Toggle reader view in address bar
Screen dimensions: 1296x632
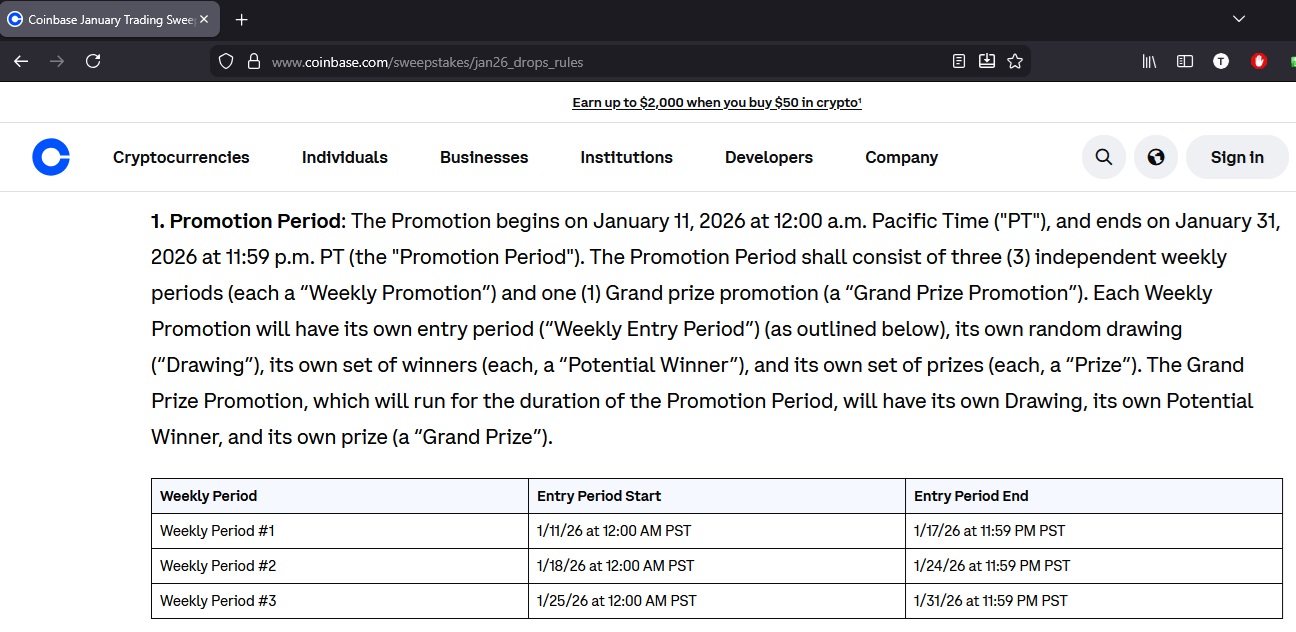959,61
